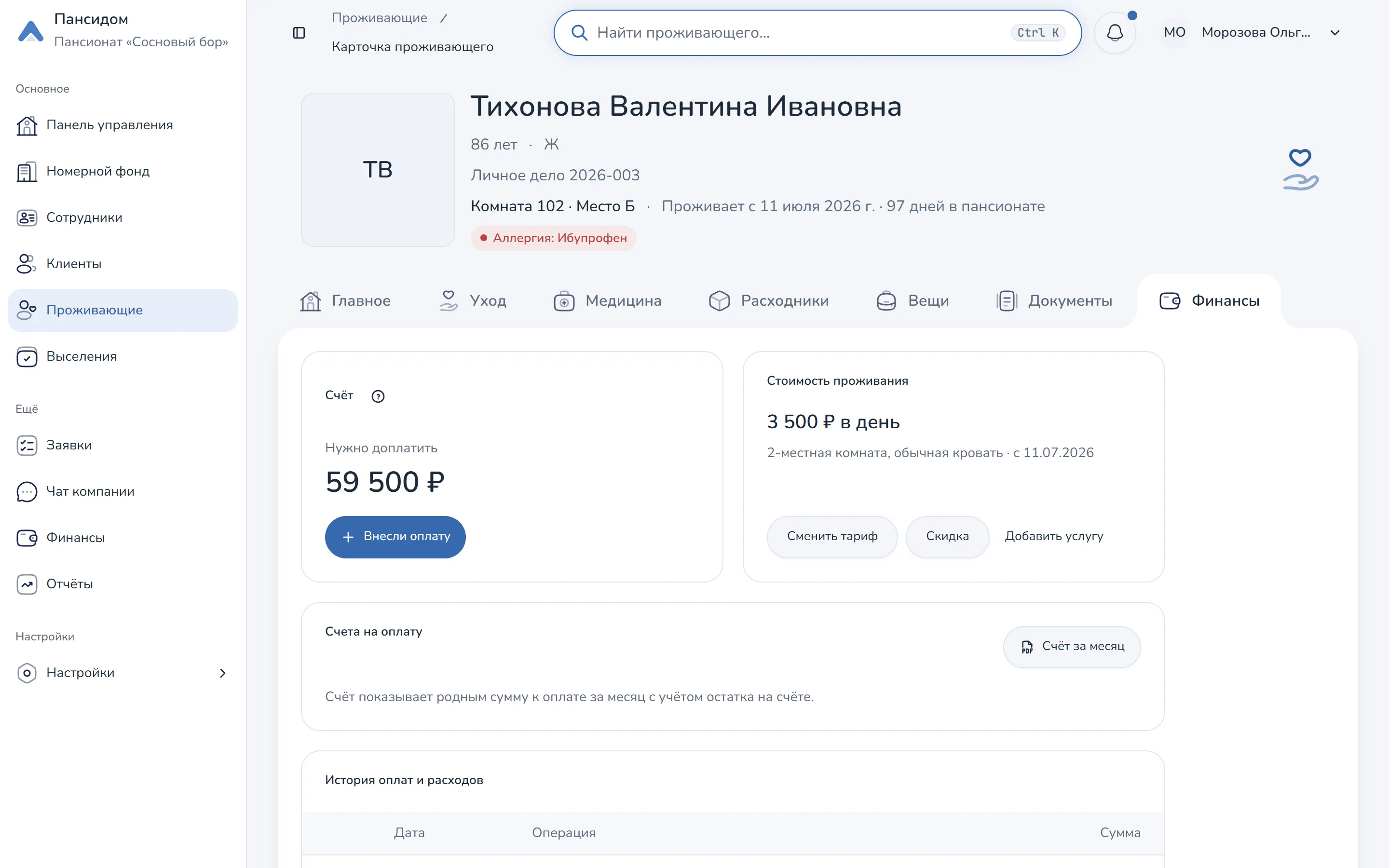Click the Проживающие breadcrumb link

tap(380, 18)
